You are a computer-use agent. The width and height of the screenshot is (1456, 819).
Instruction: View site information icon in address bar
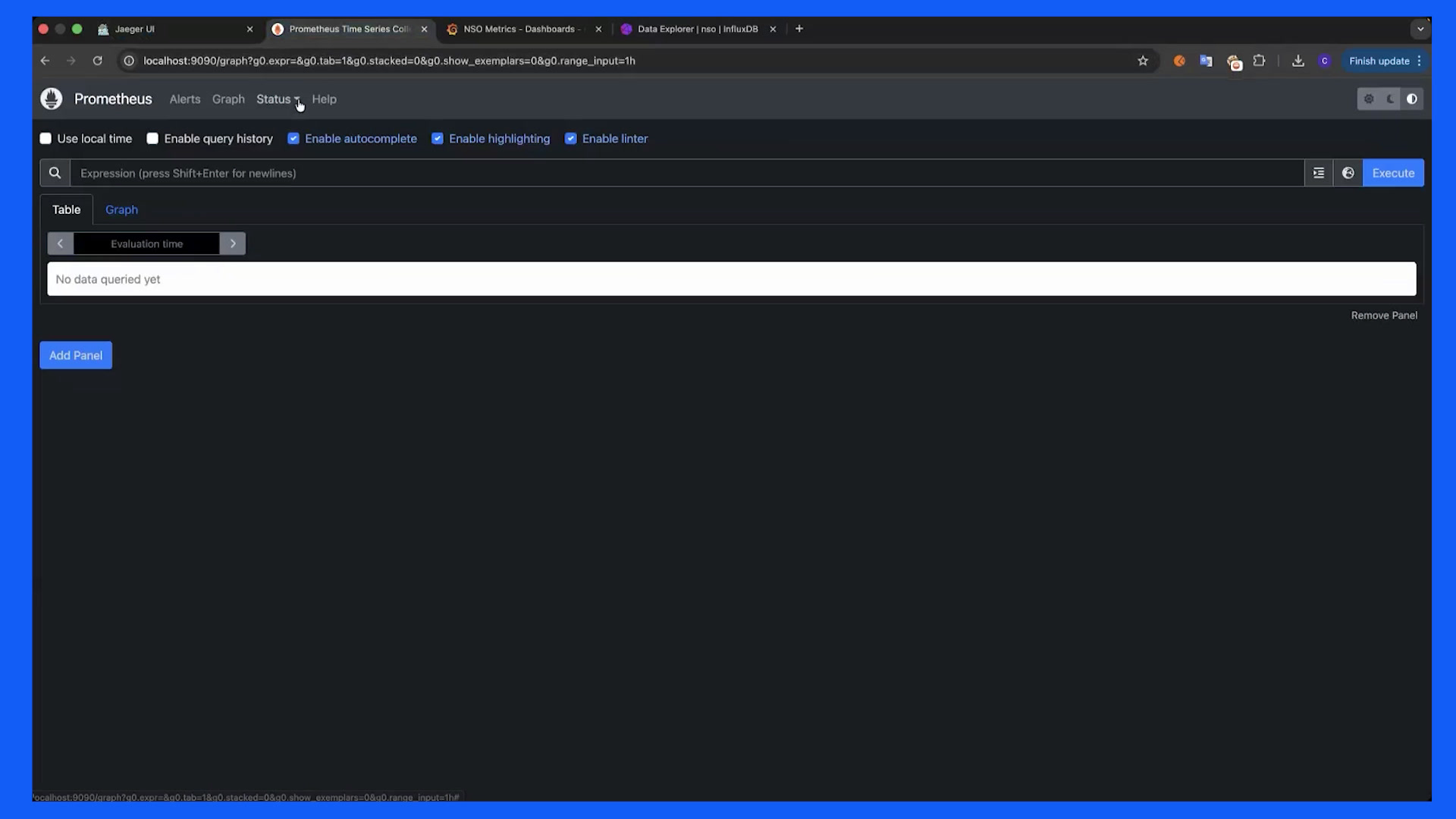(129, 61)
